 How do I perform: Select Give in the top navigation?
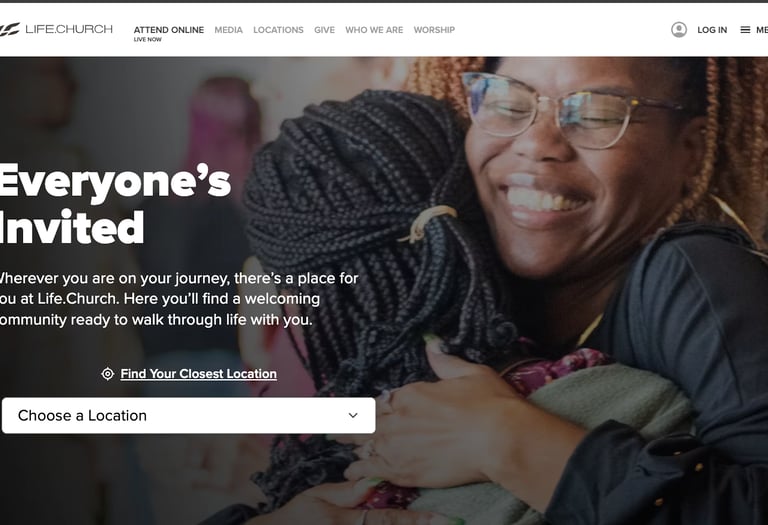click(324, 30)
